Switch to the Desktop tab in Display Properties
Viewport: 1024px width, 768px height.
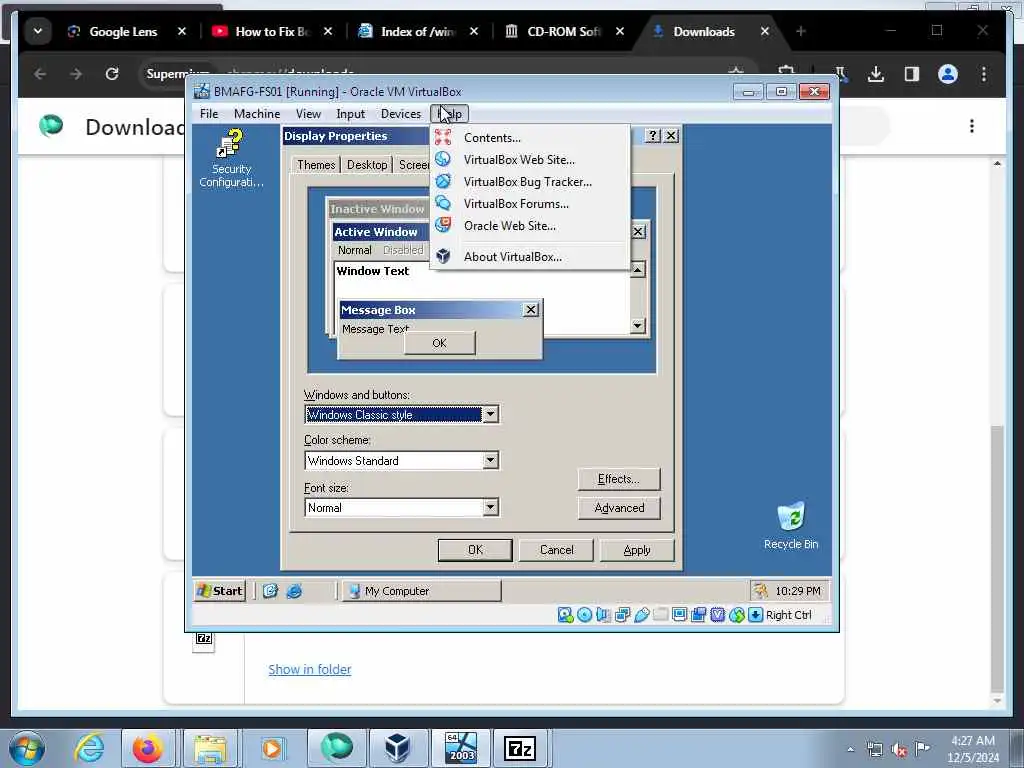[x=367, y=165]
